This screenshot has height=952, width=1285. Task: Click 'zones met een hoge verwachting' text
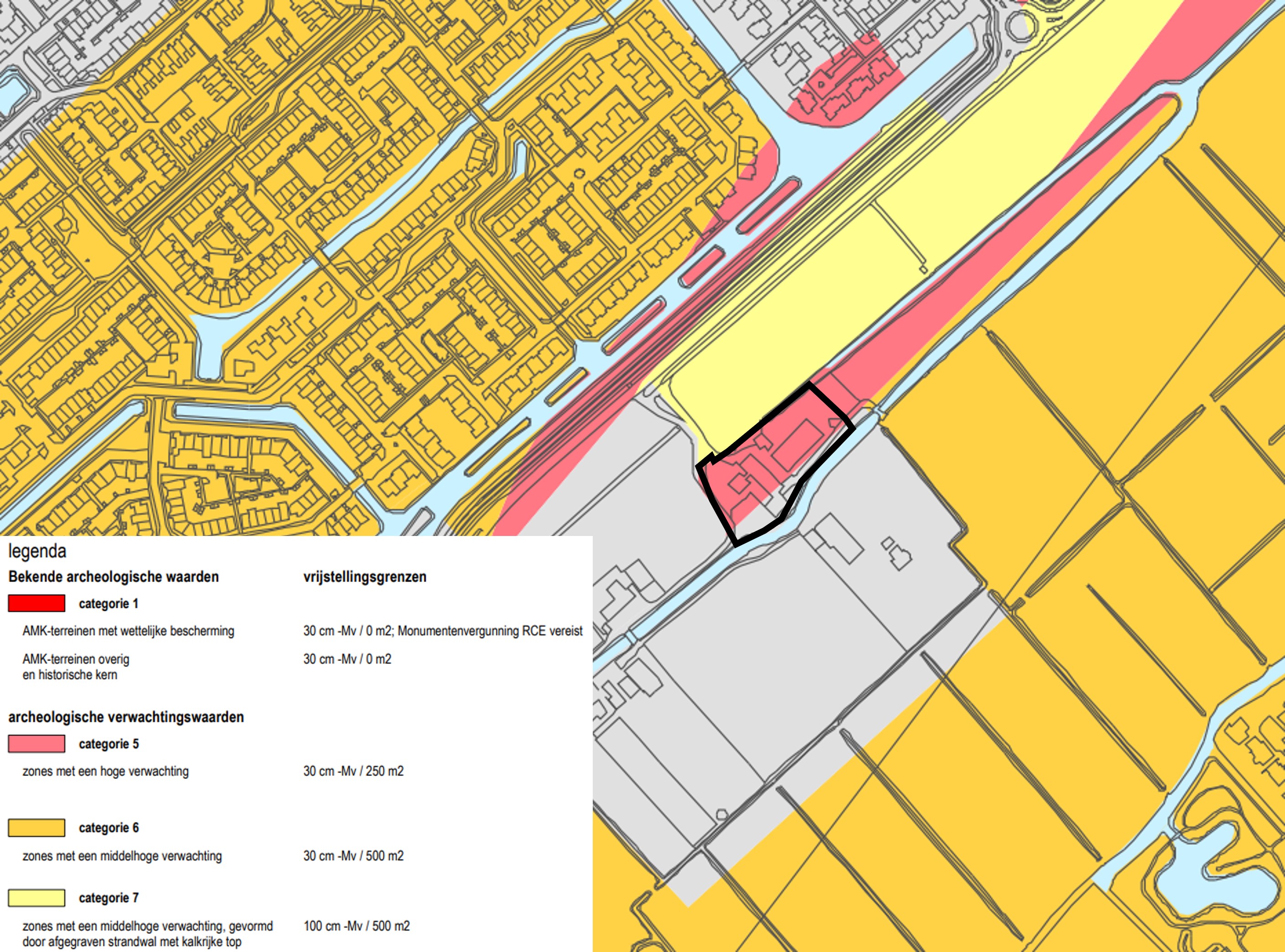point(105,771)
